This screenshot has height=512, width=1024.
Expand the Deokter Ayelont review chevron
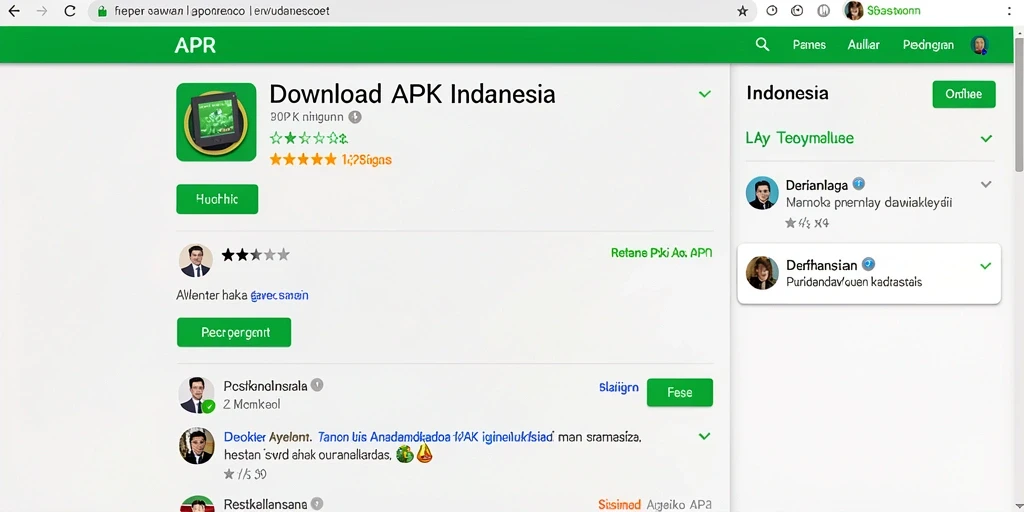pyautogui.click(x=705, y=436)
